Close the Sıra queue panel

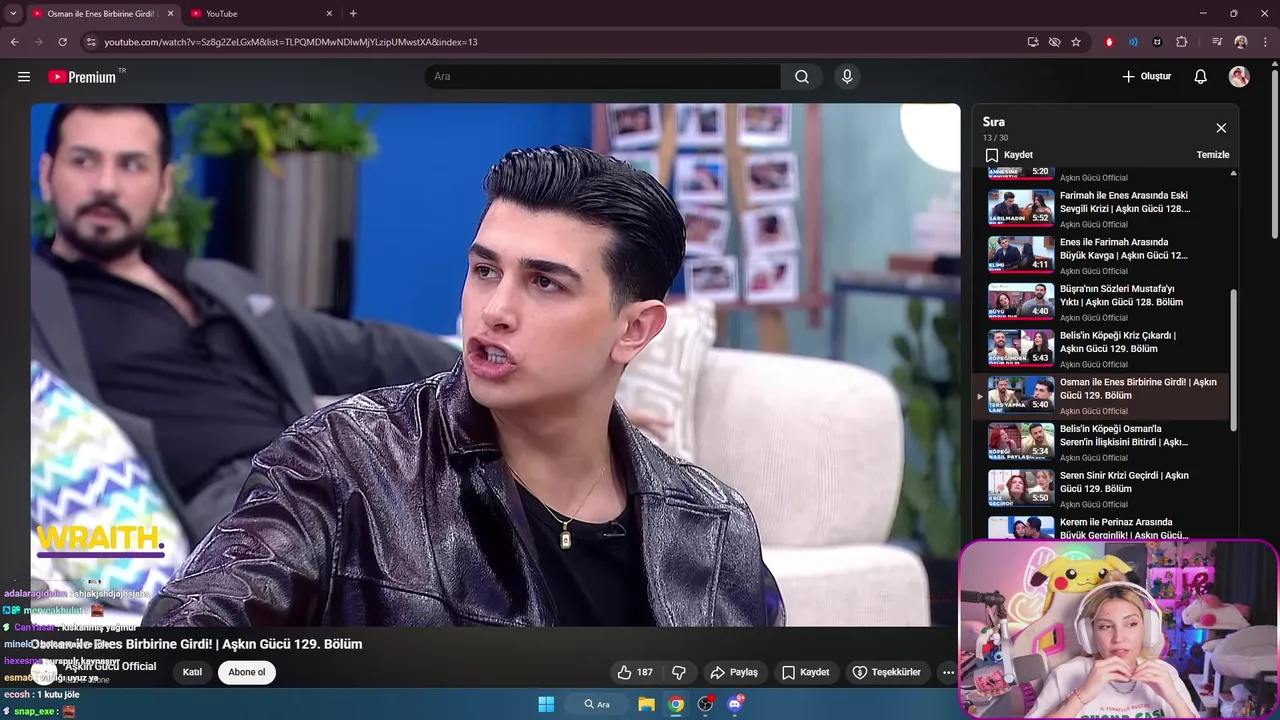[1221, 128]
